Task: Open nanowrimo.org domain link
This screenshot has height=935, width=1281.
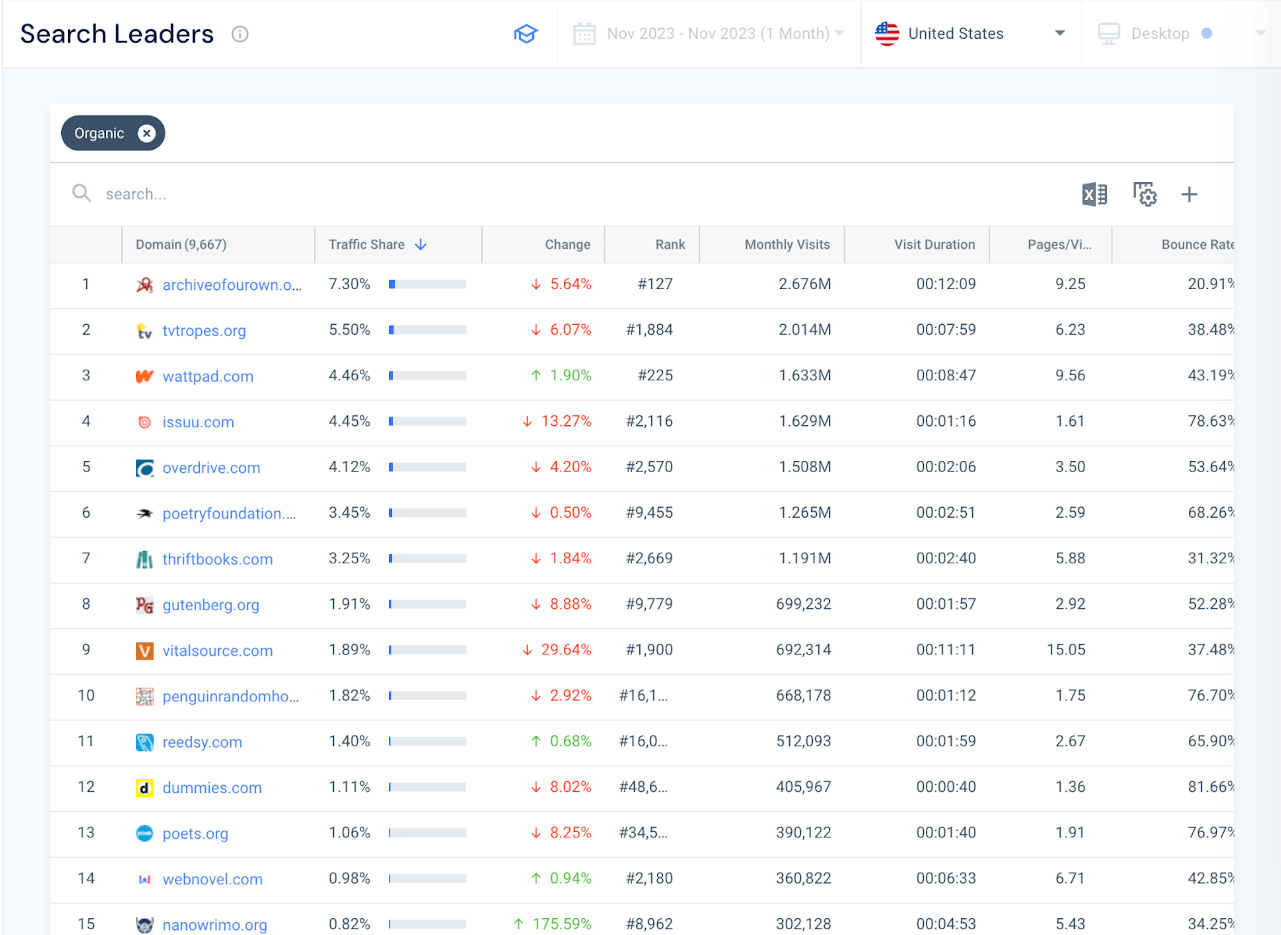Action: tap(215, 925)
